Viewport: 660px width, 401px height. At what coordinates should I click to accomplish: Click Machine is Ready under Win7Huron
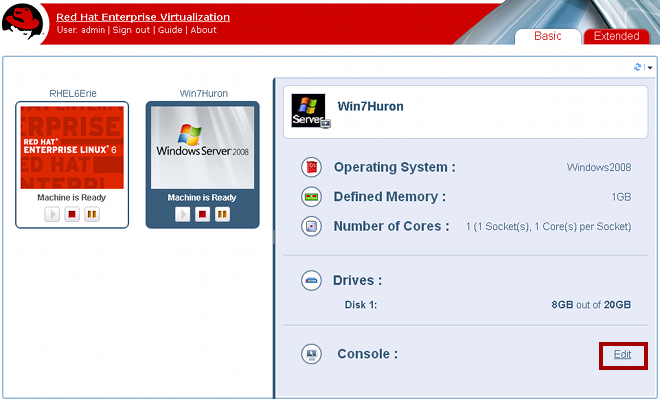pos(202,197)
